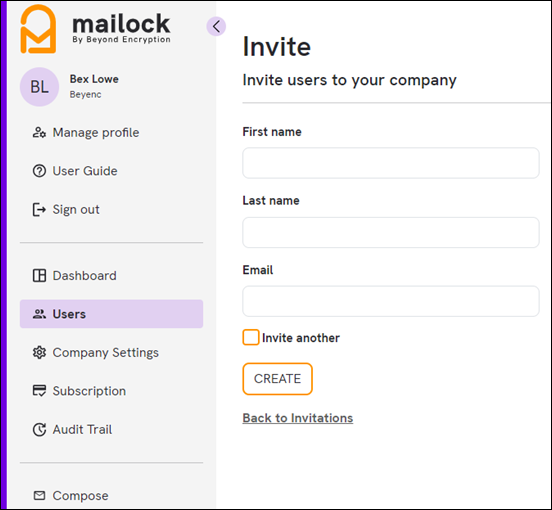Click the User Guide question mark icon
The height and width of the screenshot is (510, 552).
(x=39, y=171)
